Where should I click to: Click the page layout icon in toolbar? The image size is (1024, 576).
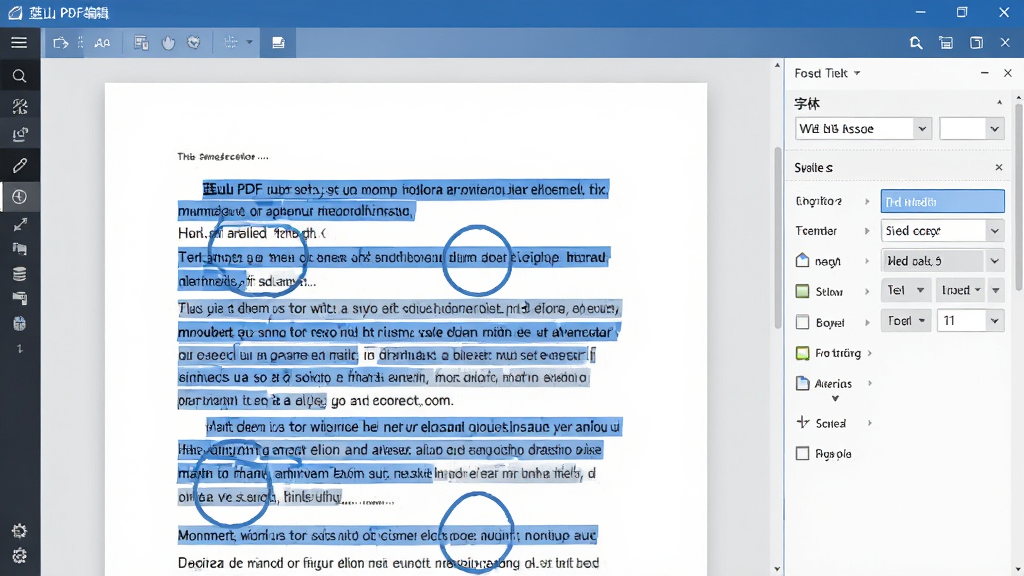tap(141, 43)
